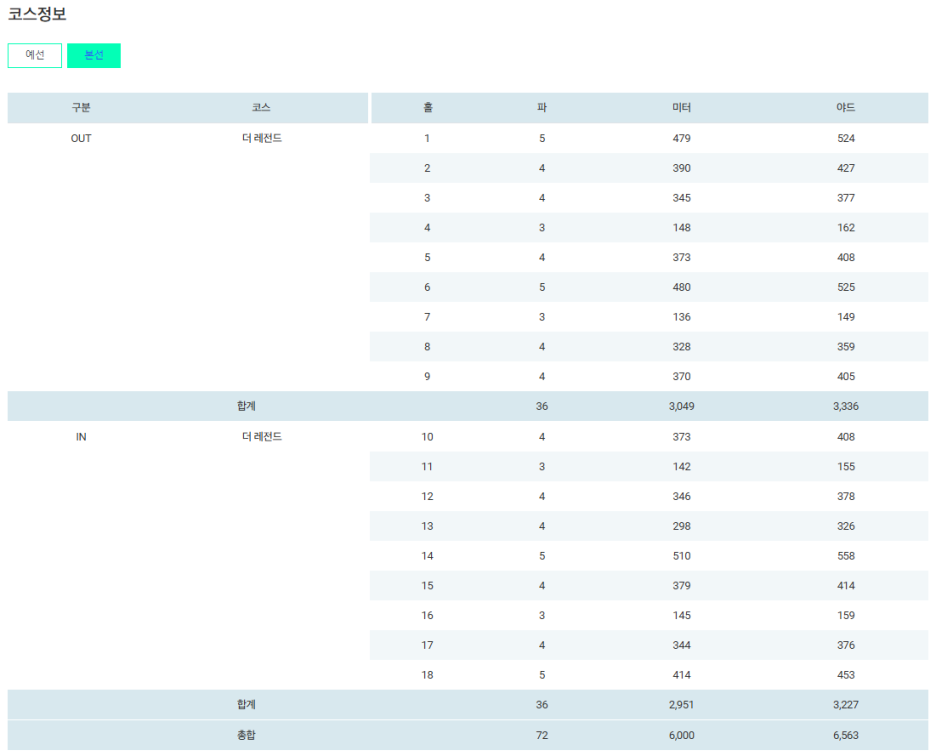936x756 pixels.
Task: Select 더 레전드 in the IN row
Action: click(261, 437)
